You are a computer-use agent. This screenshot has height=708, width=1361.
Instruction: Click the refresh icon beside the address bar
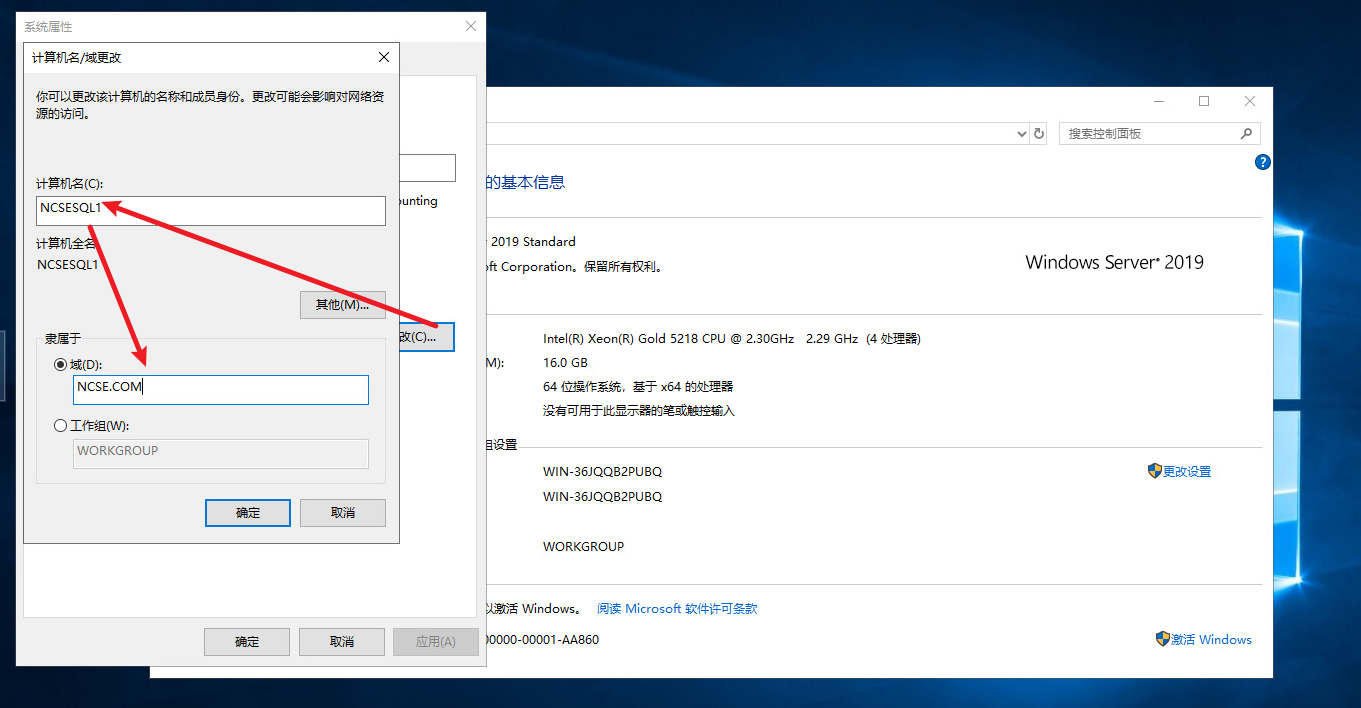click(x=1039, y=134)
